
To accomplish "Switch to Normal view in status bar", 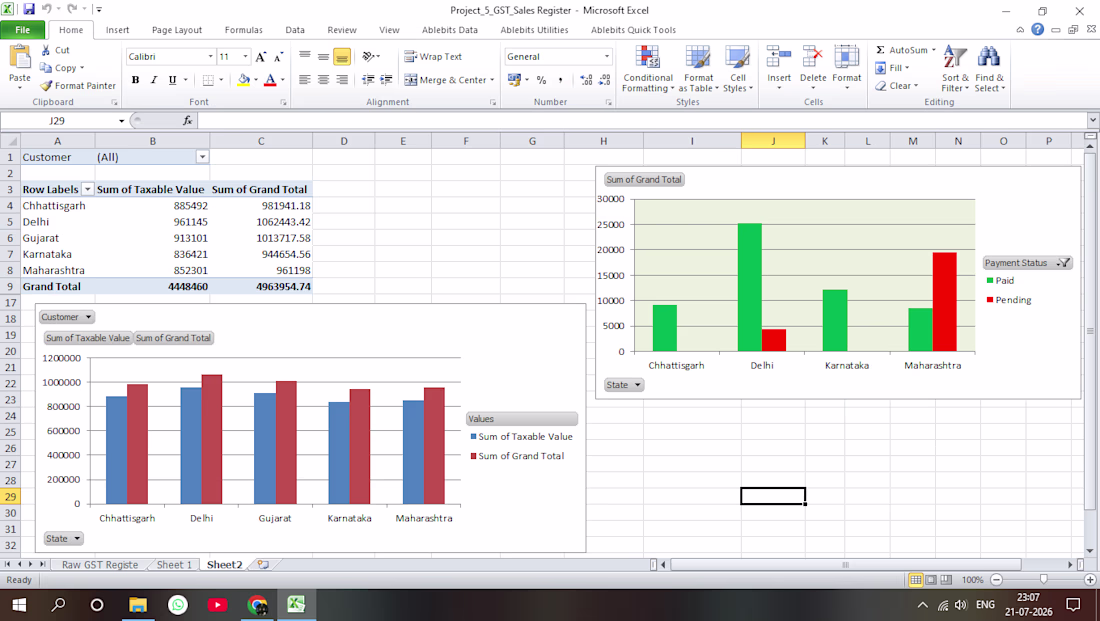I will [x=915, y=580].
